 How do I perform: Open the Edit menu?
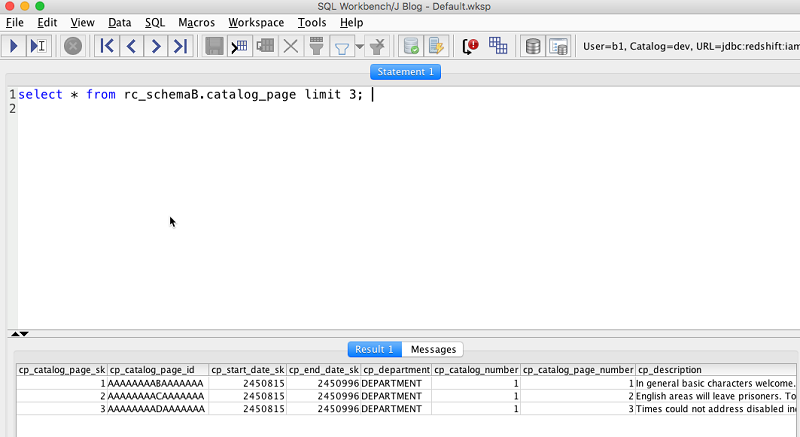[x=47, y=22]
